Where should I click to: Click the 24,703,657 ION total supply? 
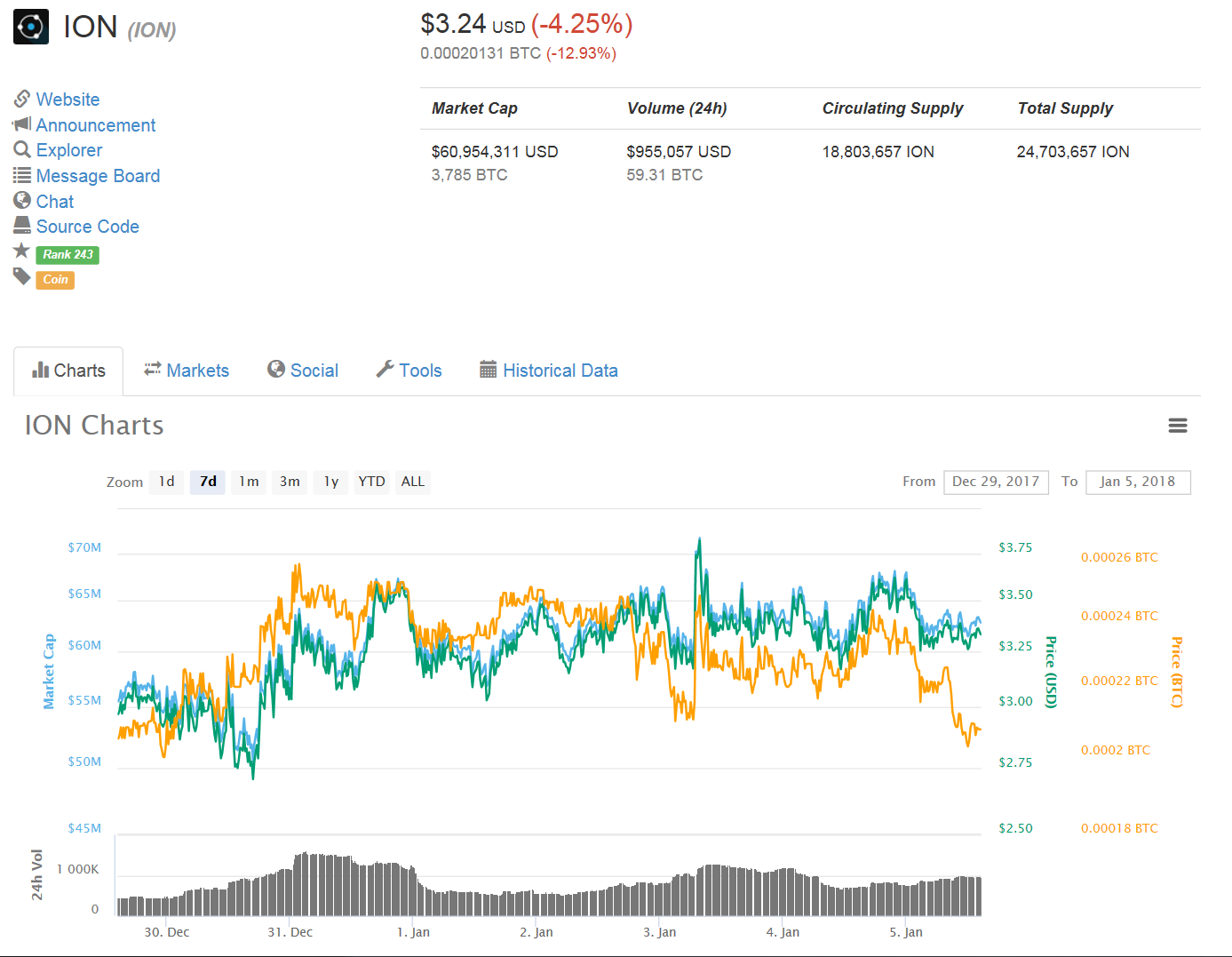(1073, 152)
